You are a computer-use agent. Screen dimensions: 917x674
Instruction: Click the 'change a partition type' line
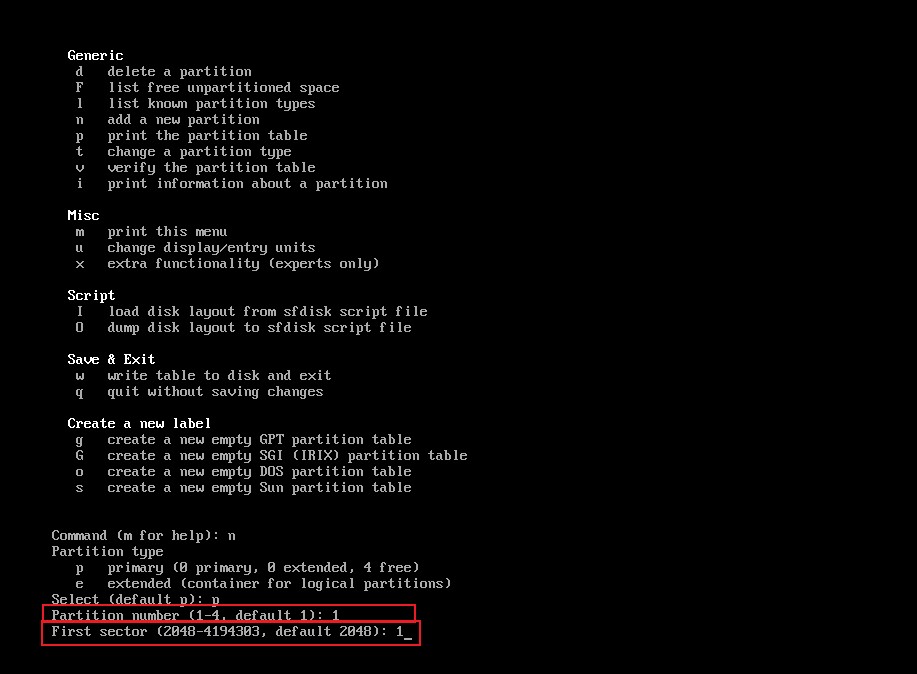coord(183,152)
